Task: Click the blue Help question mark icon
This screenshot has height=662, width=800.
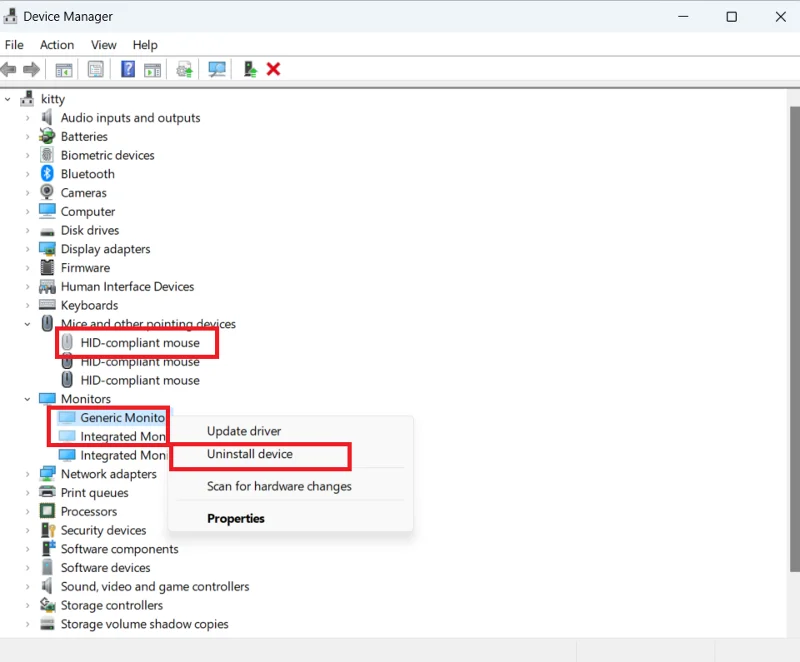Action: tap(128, 69)
